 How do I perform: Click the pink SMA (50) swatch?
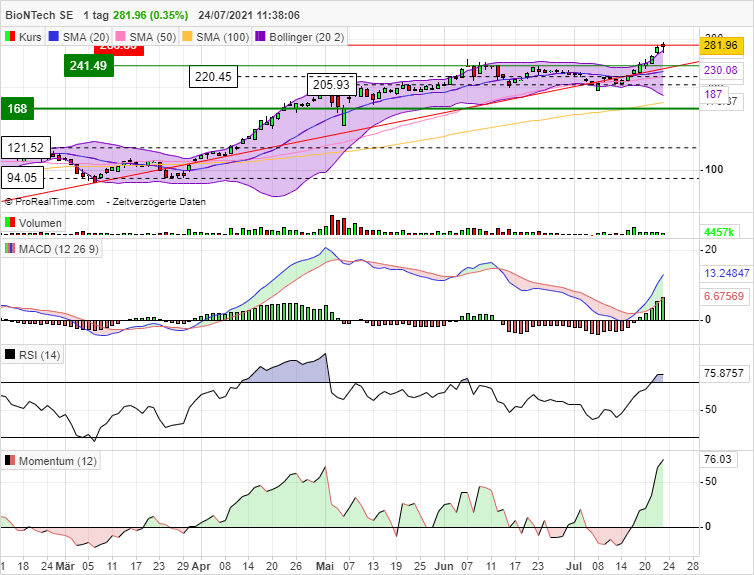[x=121, y=37]
